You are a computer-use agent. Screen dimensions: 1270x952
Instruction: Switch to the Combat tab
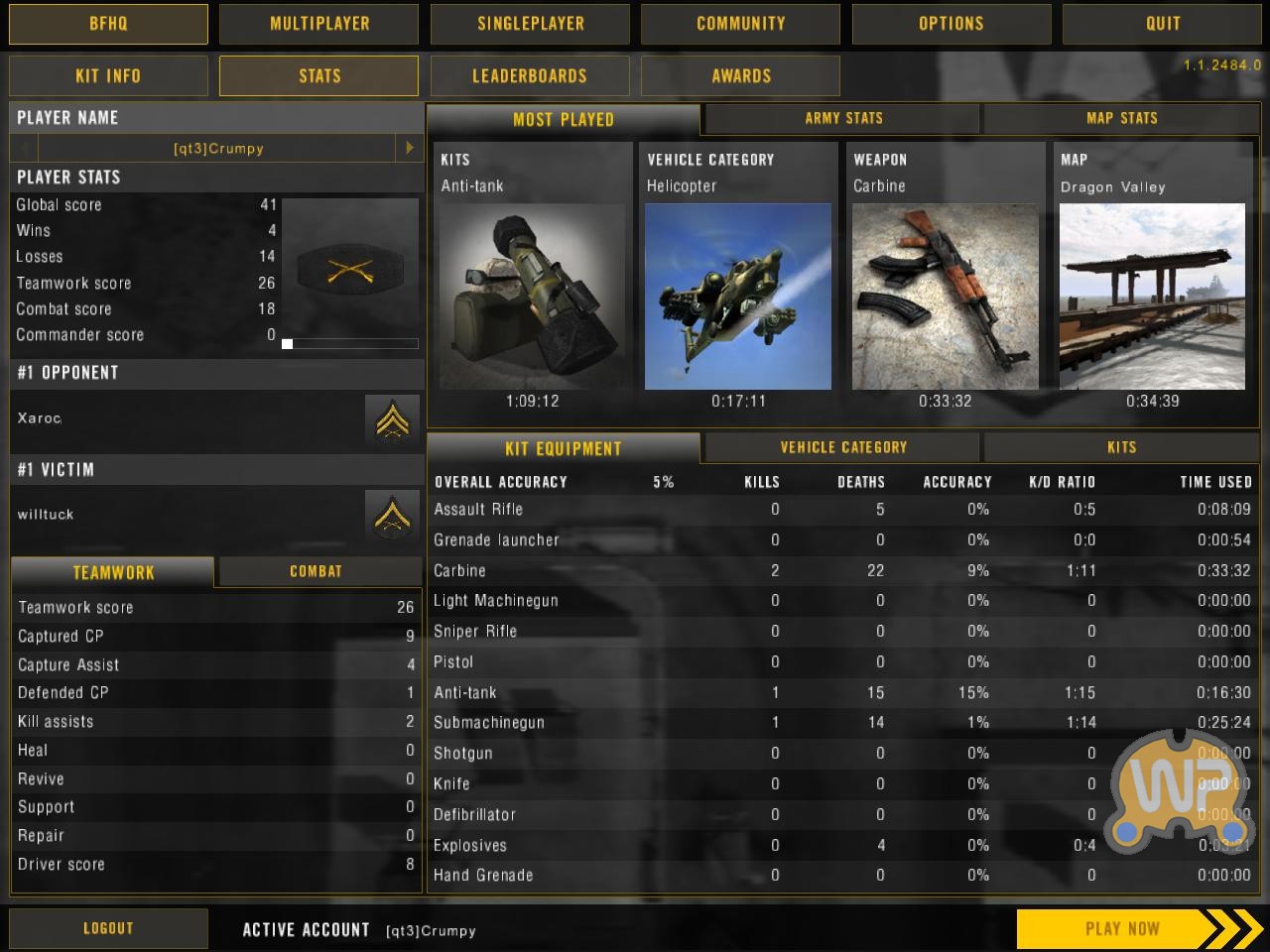[317, 571]
